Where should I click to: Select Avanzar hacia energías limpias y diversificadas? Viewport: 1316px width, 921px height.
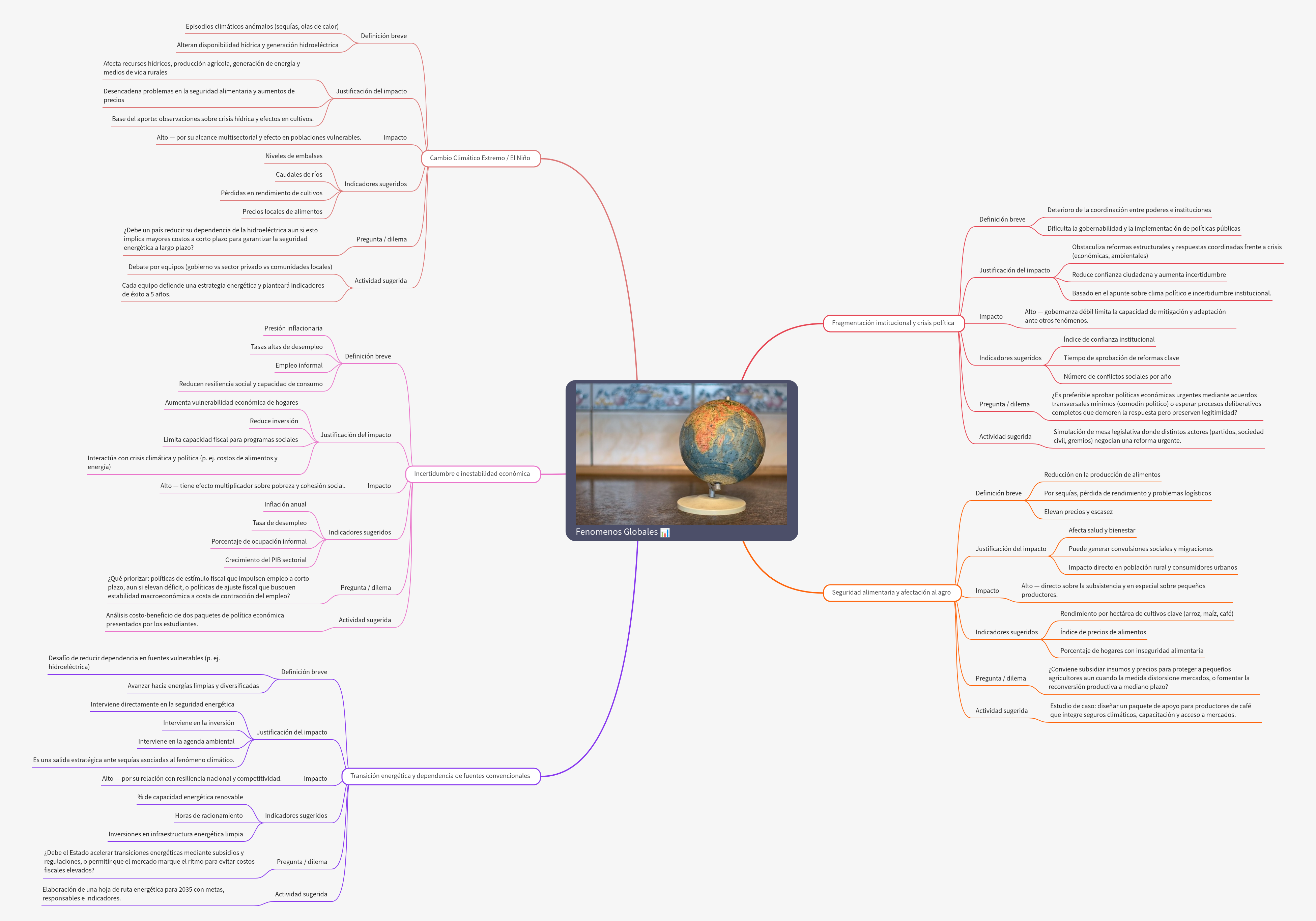(x=193, y=686)
